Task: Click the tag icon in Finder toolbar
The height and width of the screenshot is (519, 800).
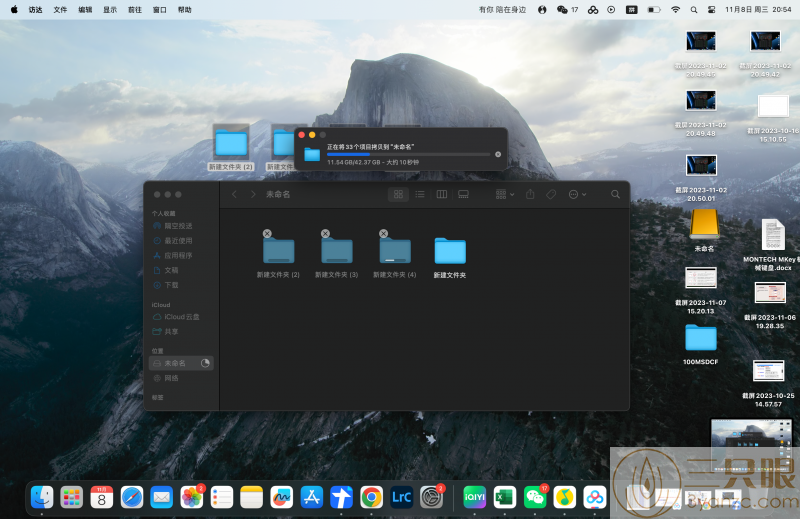Action: [551, 194]
